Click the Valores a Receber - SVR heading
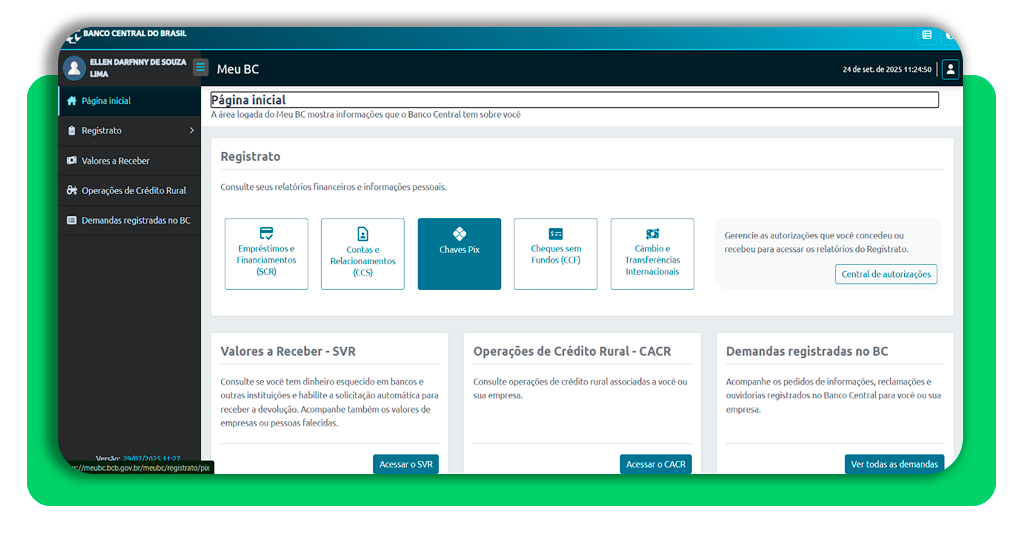The width and height of the screenshot is (1024, 536). click(288, 351)
